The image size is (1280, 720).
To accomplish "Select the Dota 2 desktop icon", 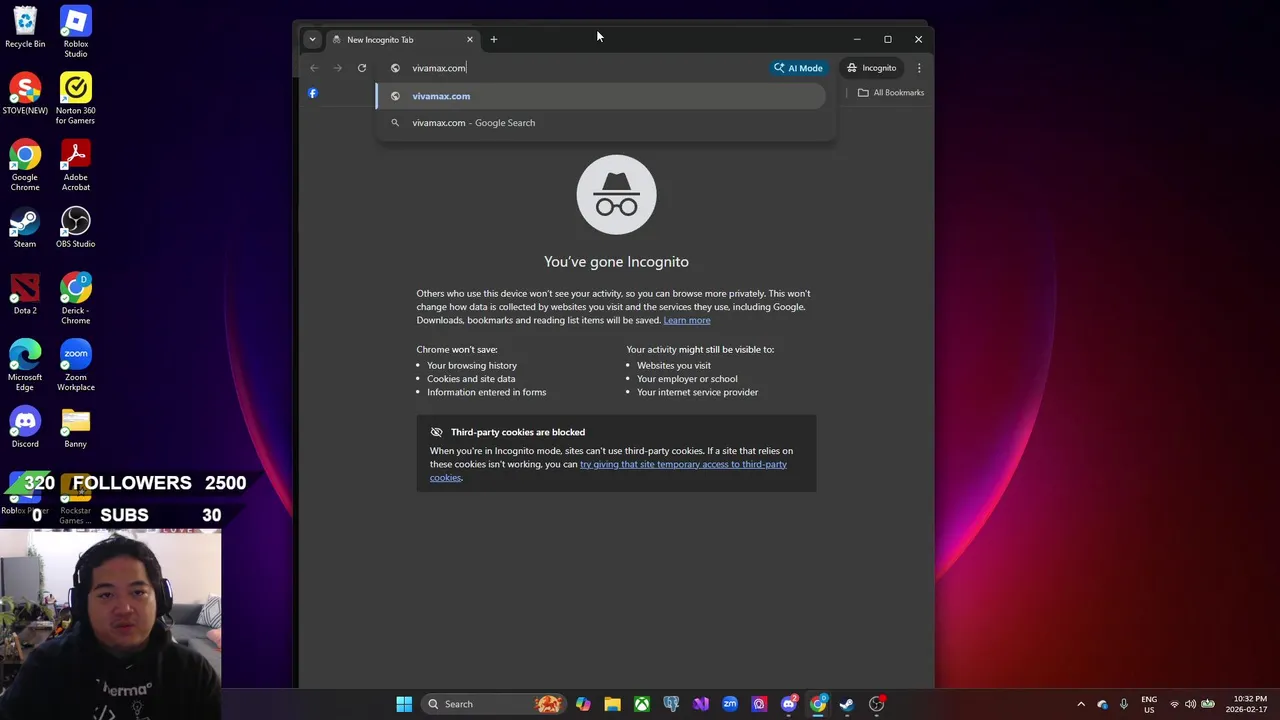I will coord(25,293).
